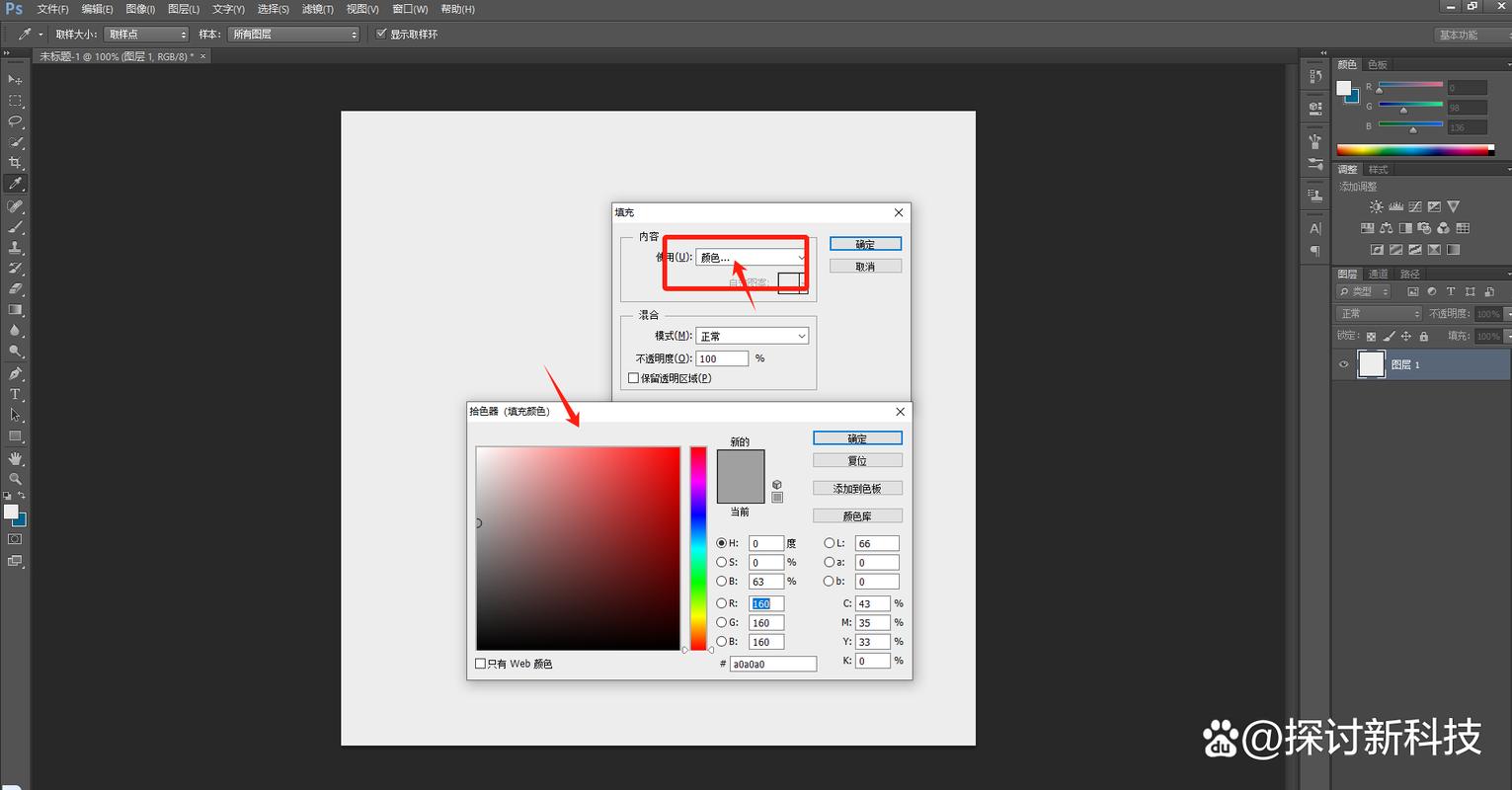
Task: Click 确定 in the 填充 dialog
Action: (x=865, y=244)
